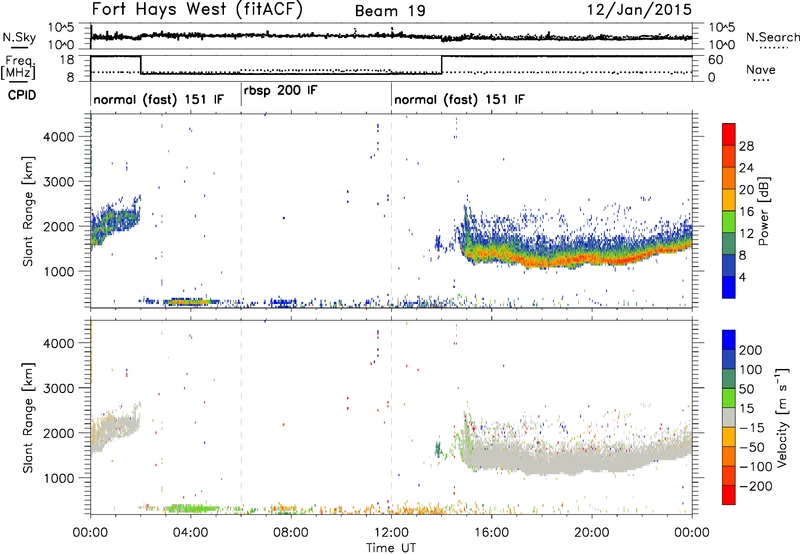
Task: Click the "Beam 19" label
Action: click(390, 11)
